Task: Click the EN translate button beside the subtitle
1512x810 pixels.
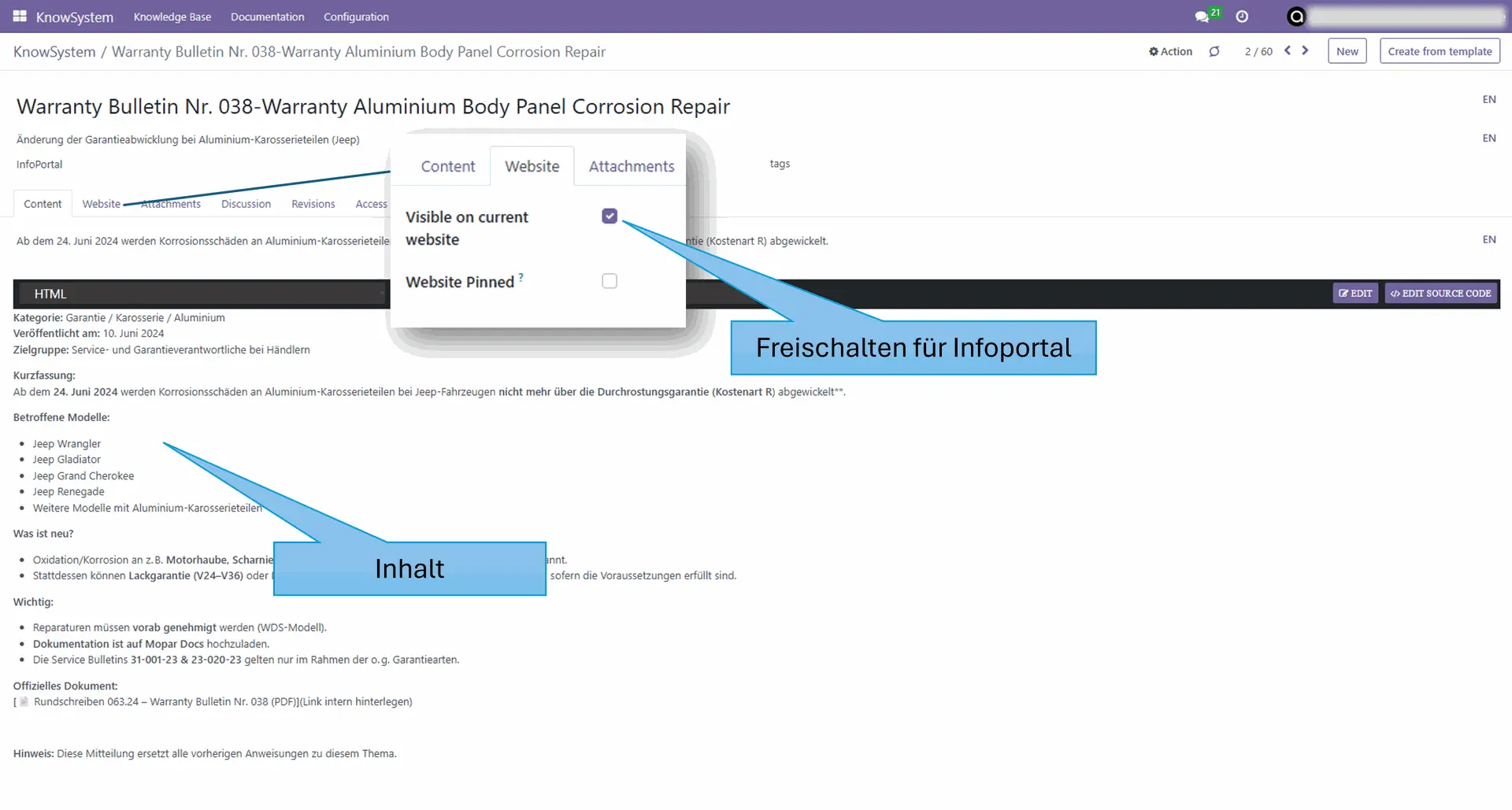Action: tap(1488, 138)
